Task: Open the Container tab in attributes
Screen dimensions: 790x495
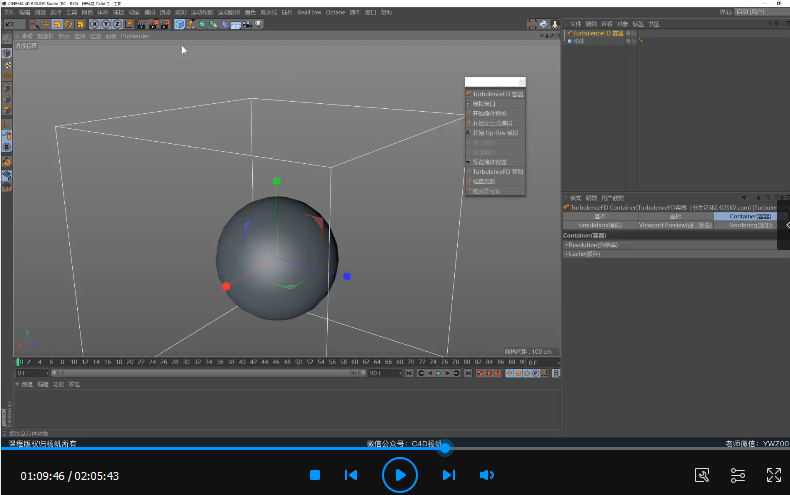Action: pos(750,216)
